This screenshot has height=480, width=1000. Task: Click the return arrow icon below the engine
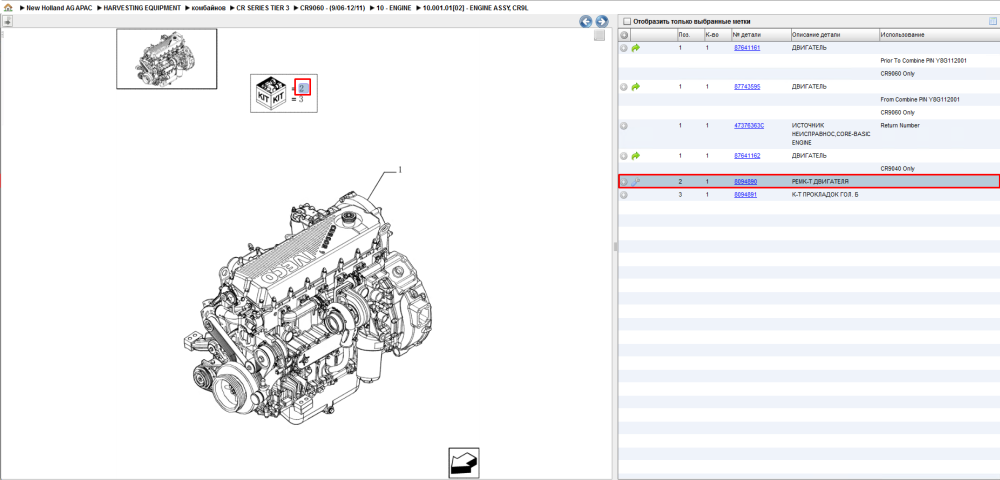pyautogui.click(x=464, y=463)
